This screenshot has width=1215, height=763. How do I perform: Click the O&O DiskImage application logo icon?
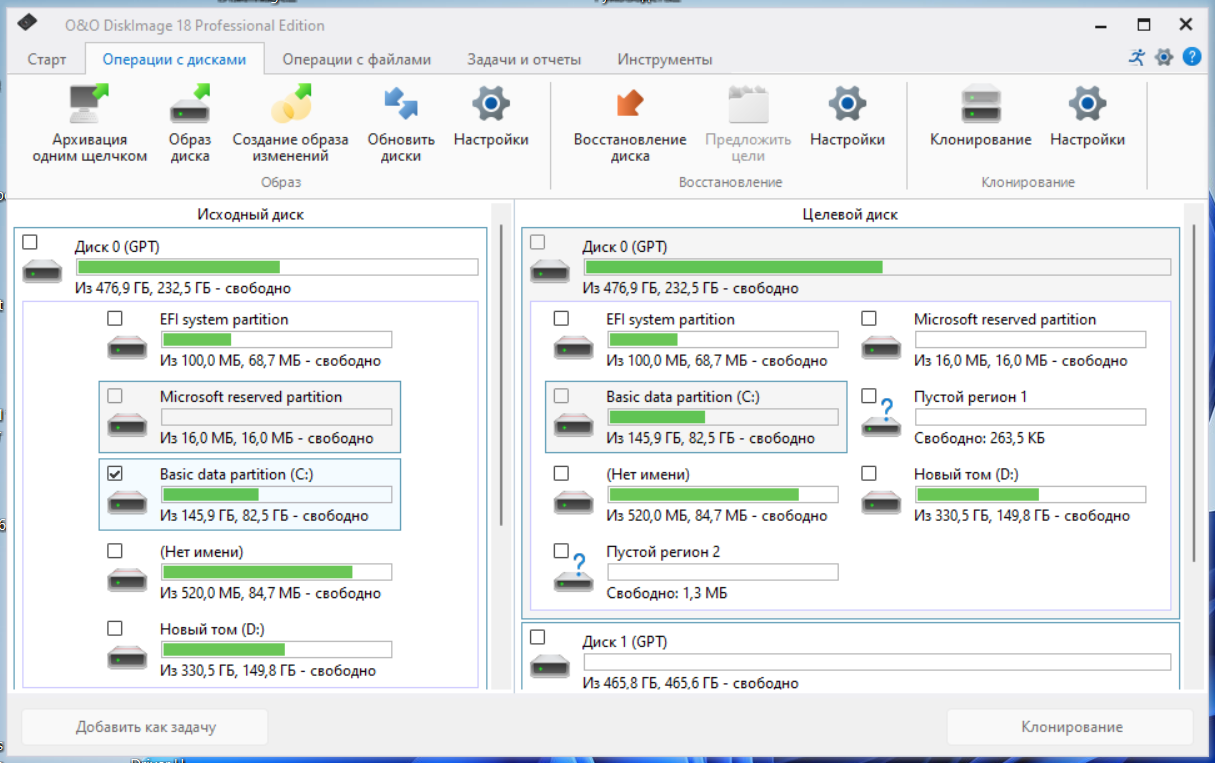click(x=28, y=24)
